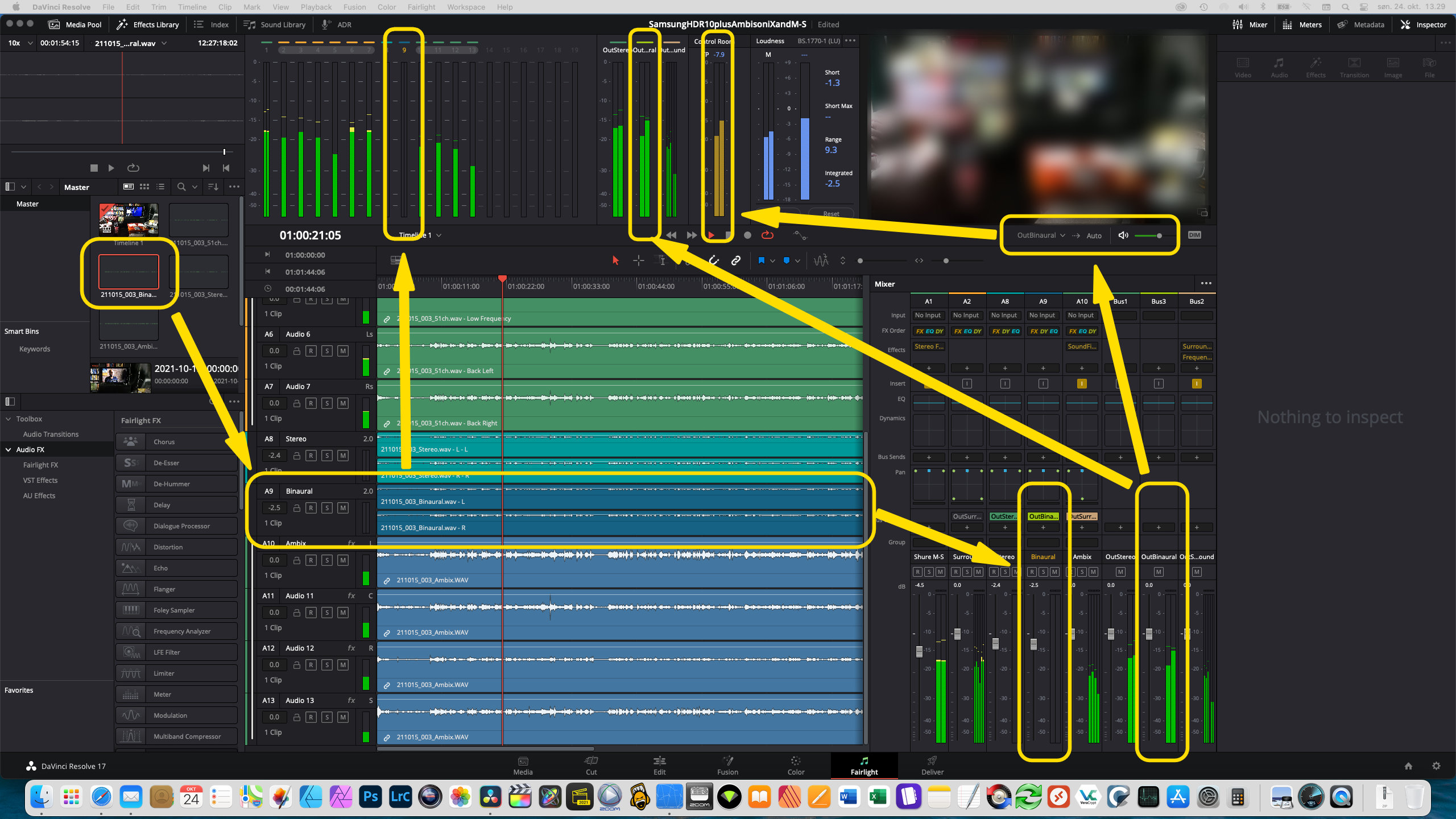
Task: Click the red timeline play button
Action: [711, 235]
